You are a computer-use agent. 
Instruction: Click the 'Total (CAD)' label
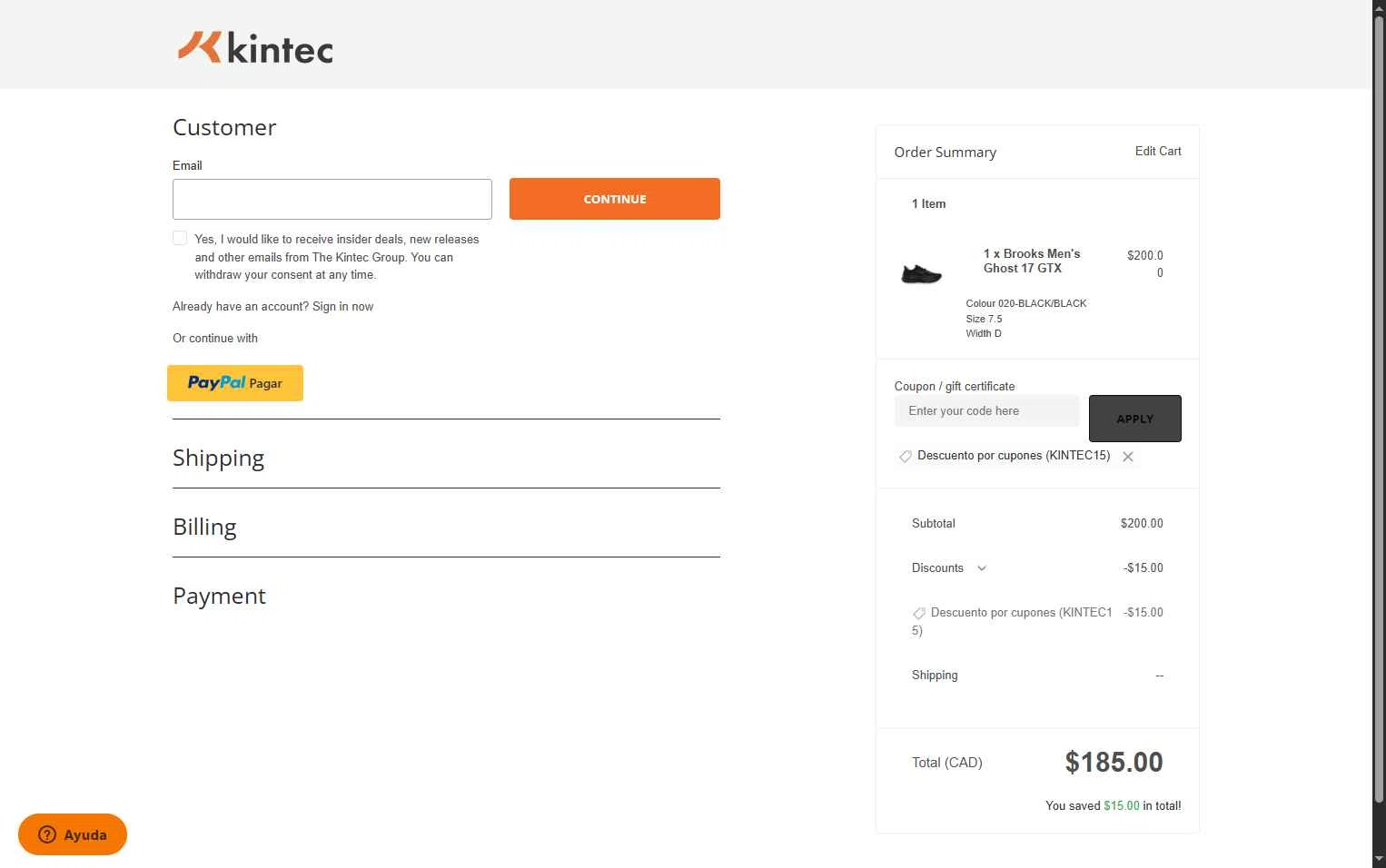pyautogui.click(x=947, y=763)
